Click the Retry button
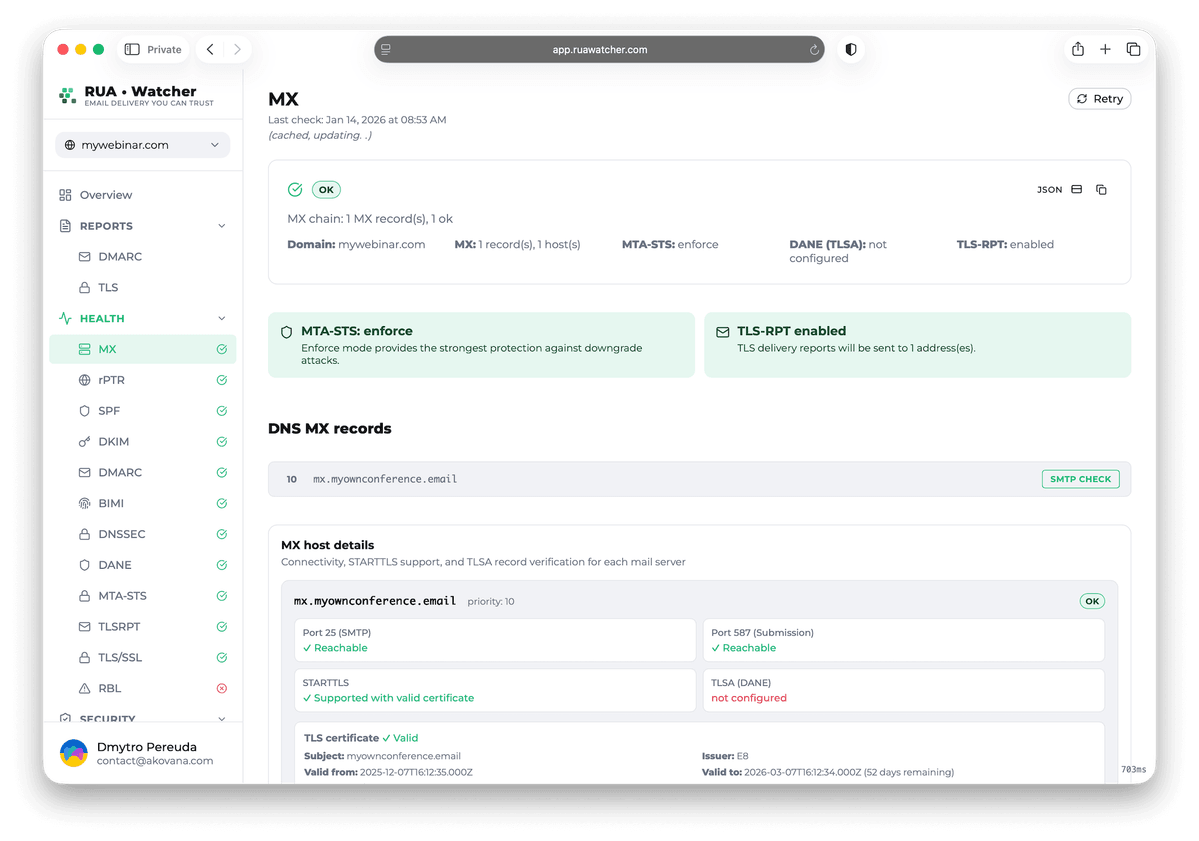Image resolution: width=1199 pixels, height=841 pixels. pyautogui.click(x=1099, y=98)
